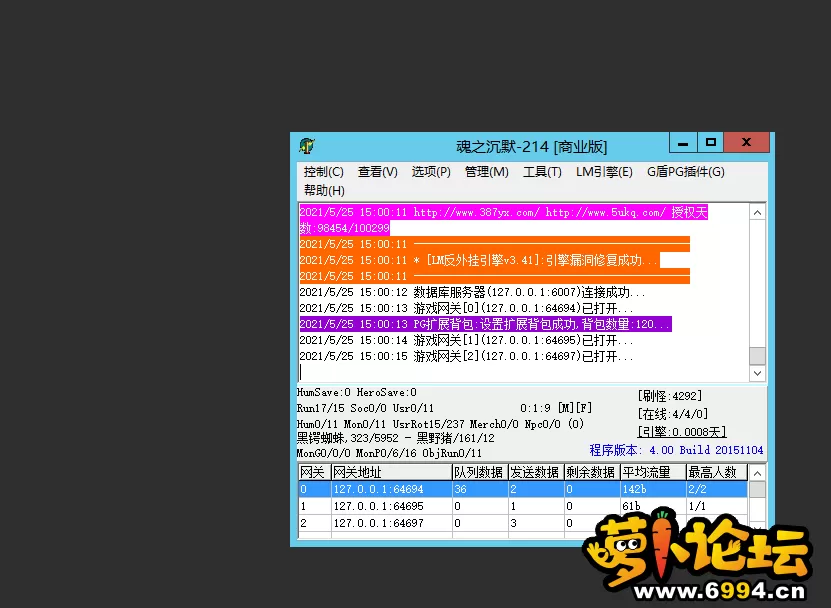Click the 最高人数 column header
Viewport: 831px width, 608px height.
(717, 472)
